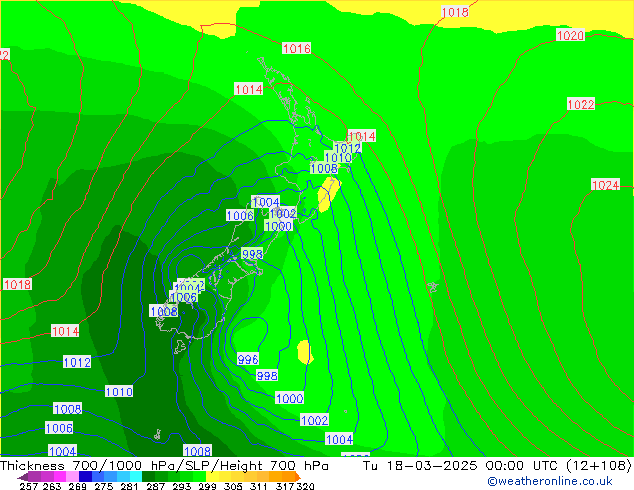Click the red 1020 isobar label
The width and height of the screenshot is (634, 490).
point(570,36)
